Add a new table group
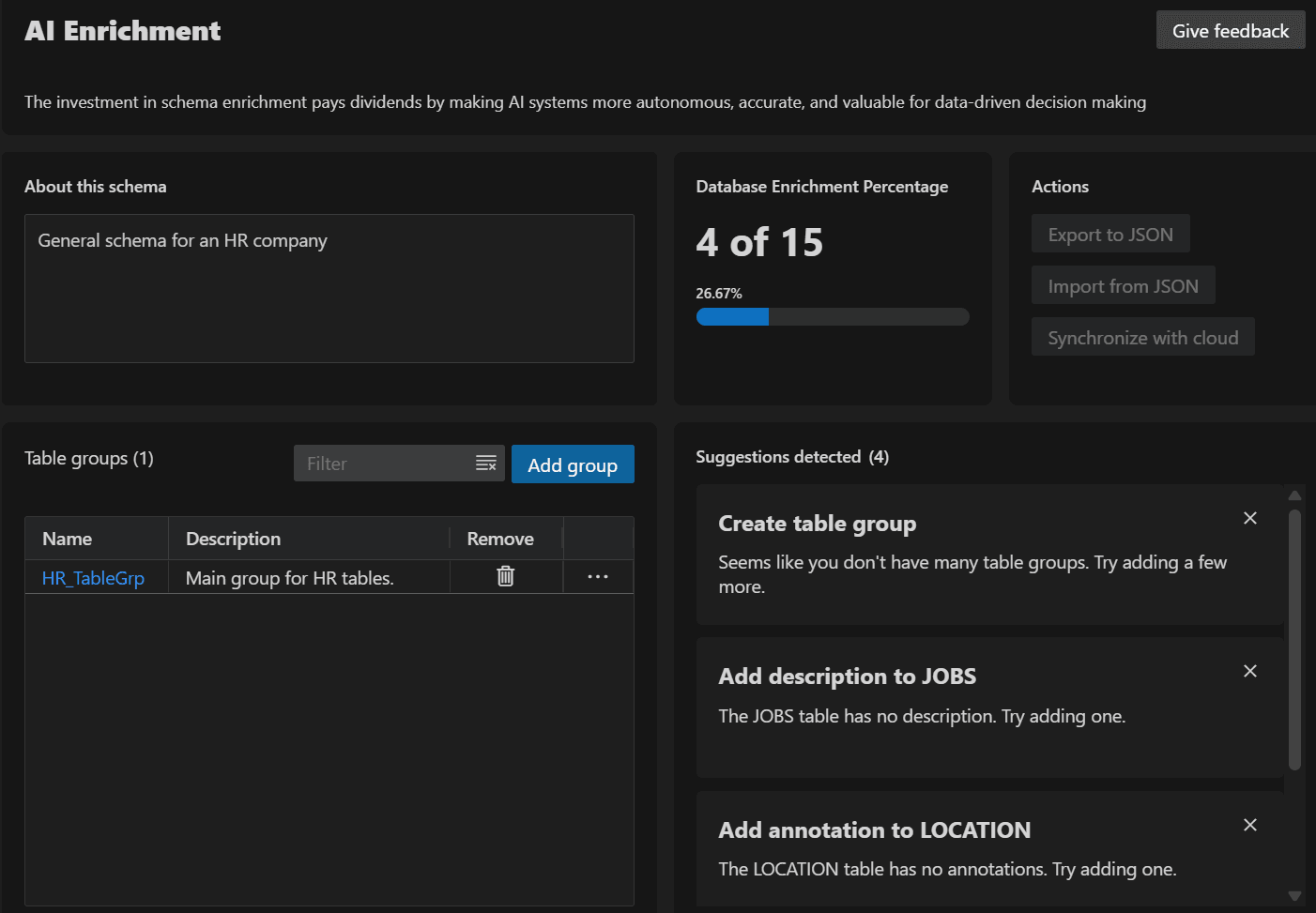This screenshot has height=913, width=1316. (573, 464)
